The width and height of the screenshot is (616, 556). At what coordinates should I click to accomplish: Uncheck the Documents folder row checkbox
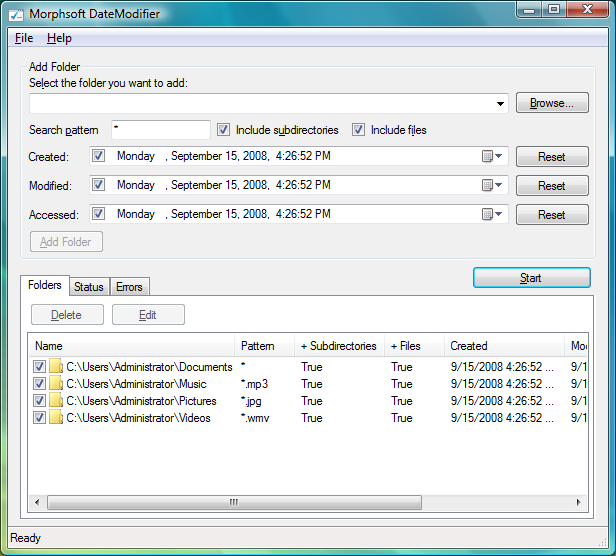point(39,367)
